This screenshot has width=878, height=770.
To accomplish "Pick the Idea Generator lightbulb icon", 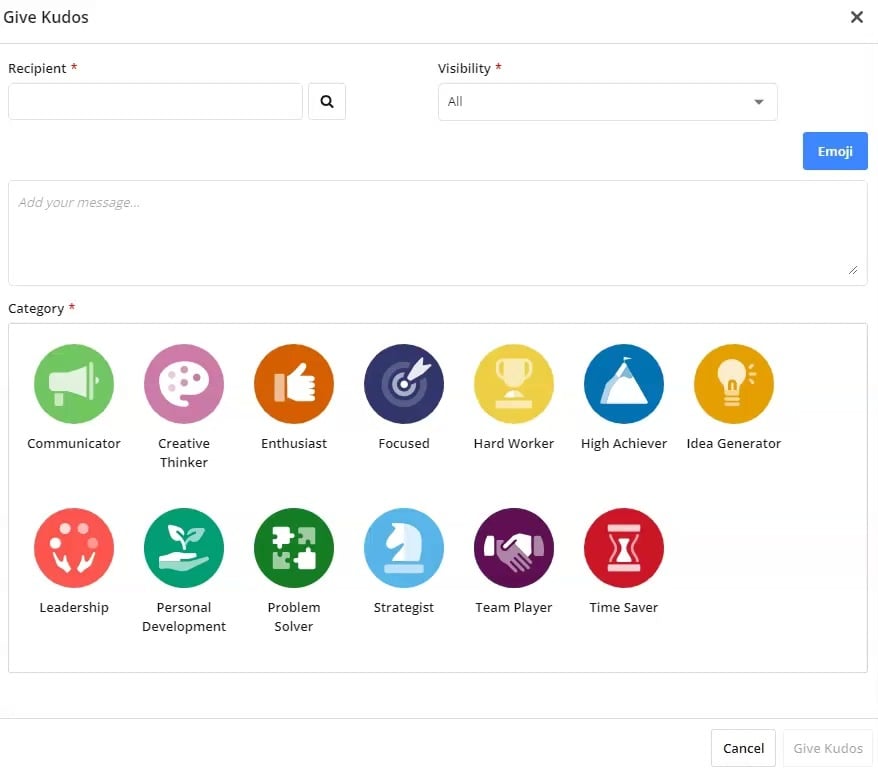I will click(734, 384).
